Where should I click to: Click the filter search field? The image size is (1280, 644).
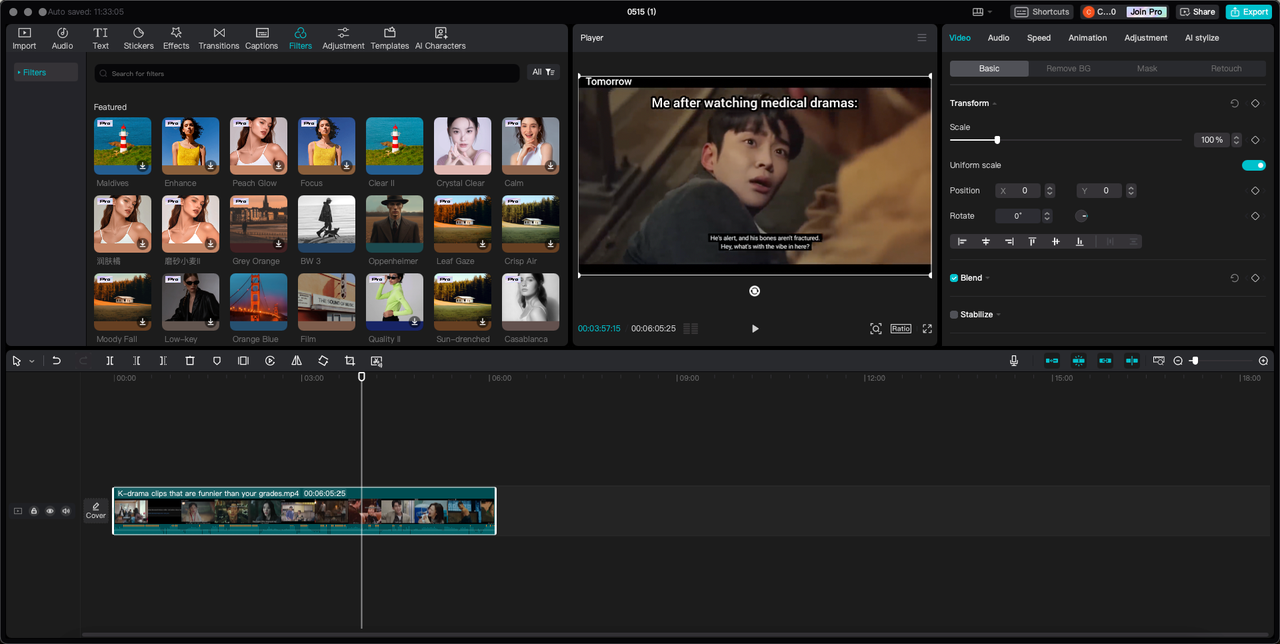pyautogui.click(x=307, y=73)
